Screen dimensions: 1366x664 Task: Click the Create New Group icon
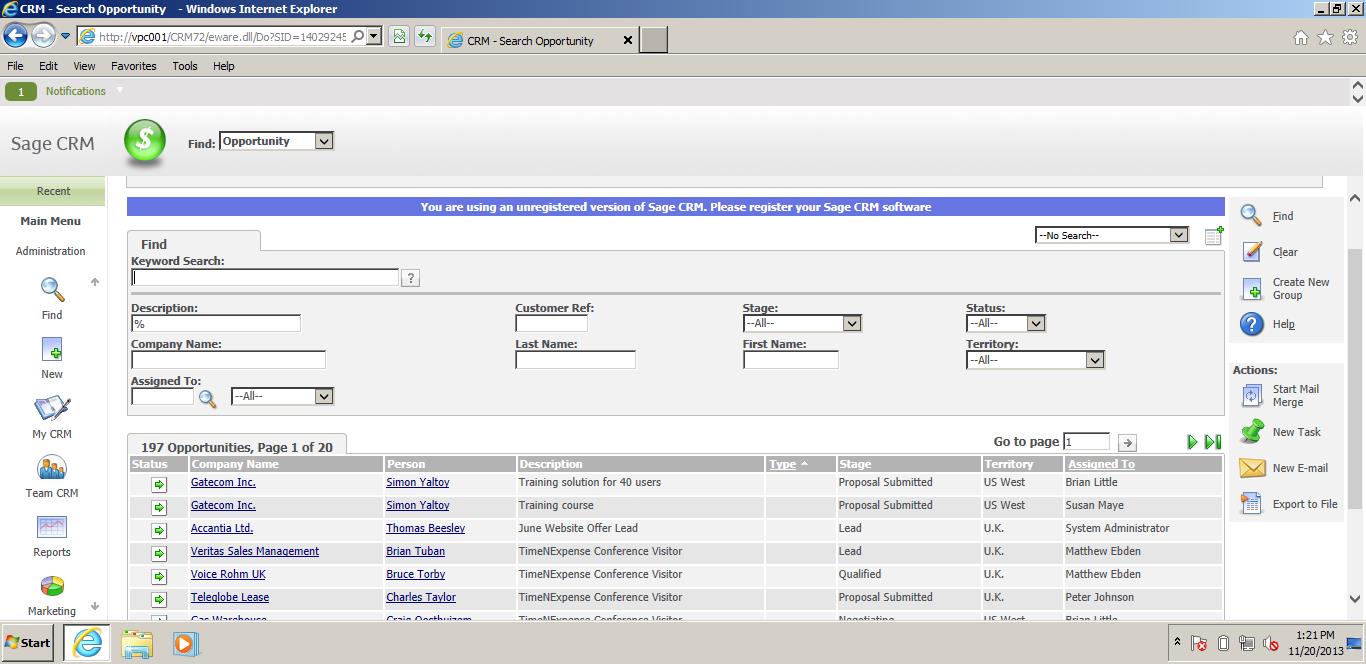tap(1252, 289)
